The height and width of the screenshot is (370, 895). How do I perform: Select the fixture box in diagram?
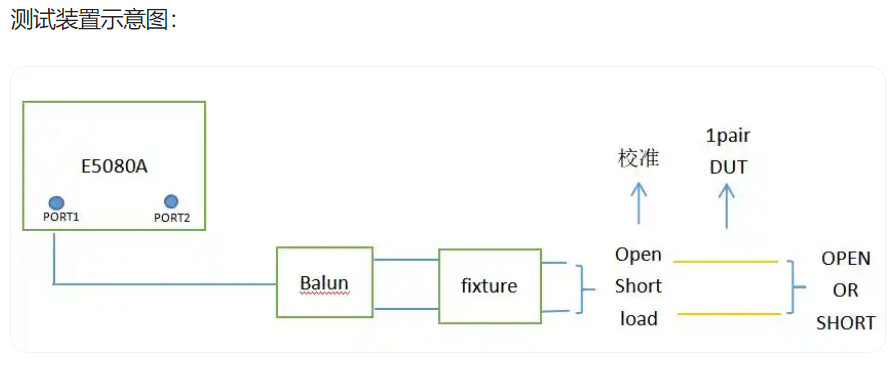490,286
